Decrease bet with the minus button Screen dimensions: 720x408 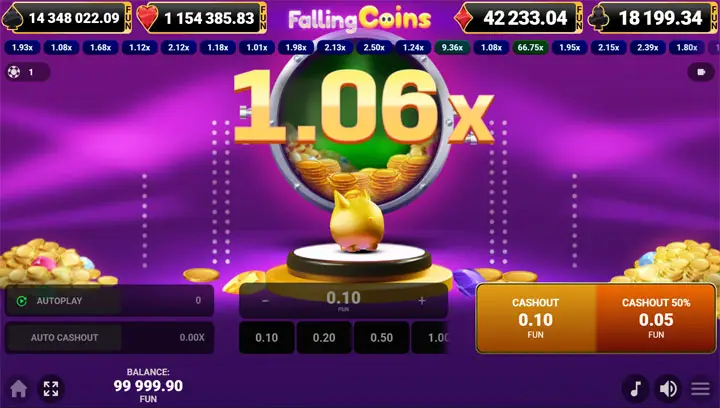[265, 301]
